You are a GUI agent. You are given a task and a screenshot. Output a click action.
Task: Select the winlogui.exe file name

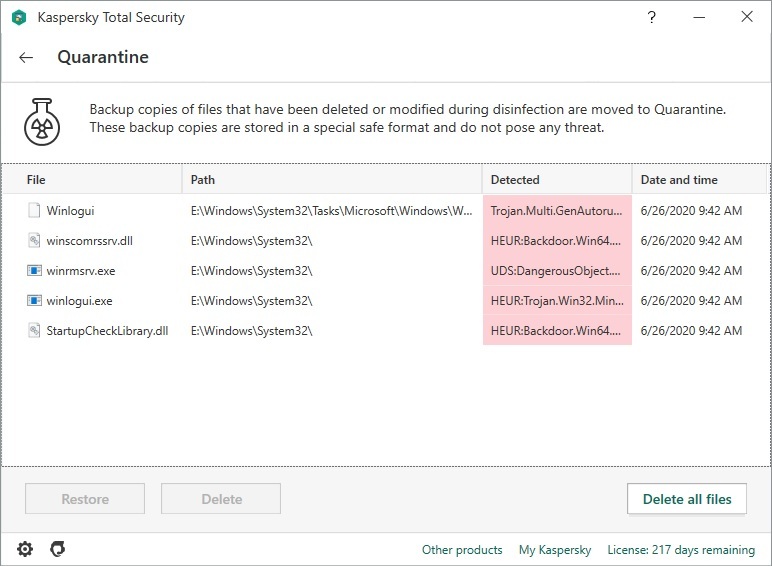click(x=79, y=301)
